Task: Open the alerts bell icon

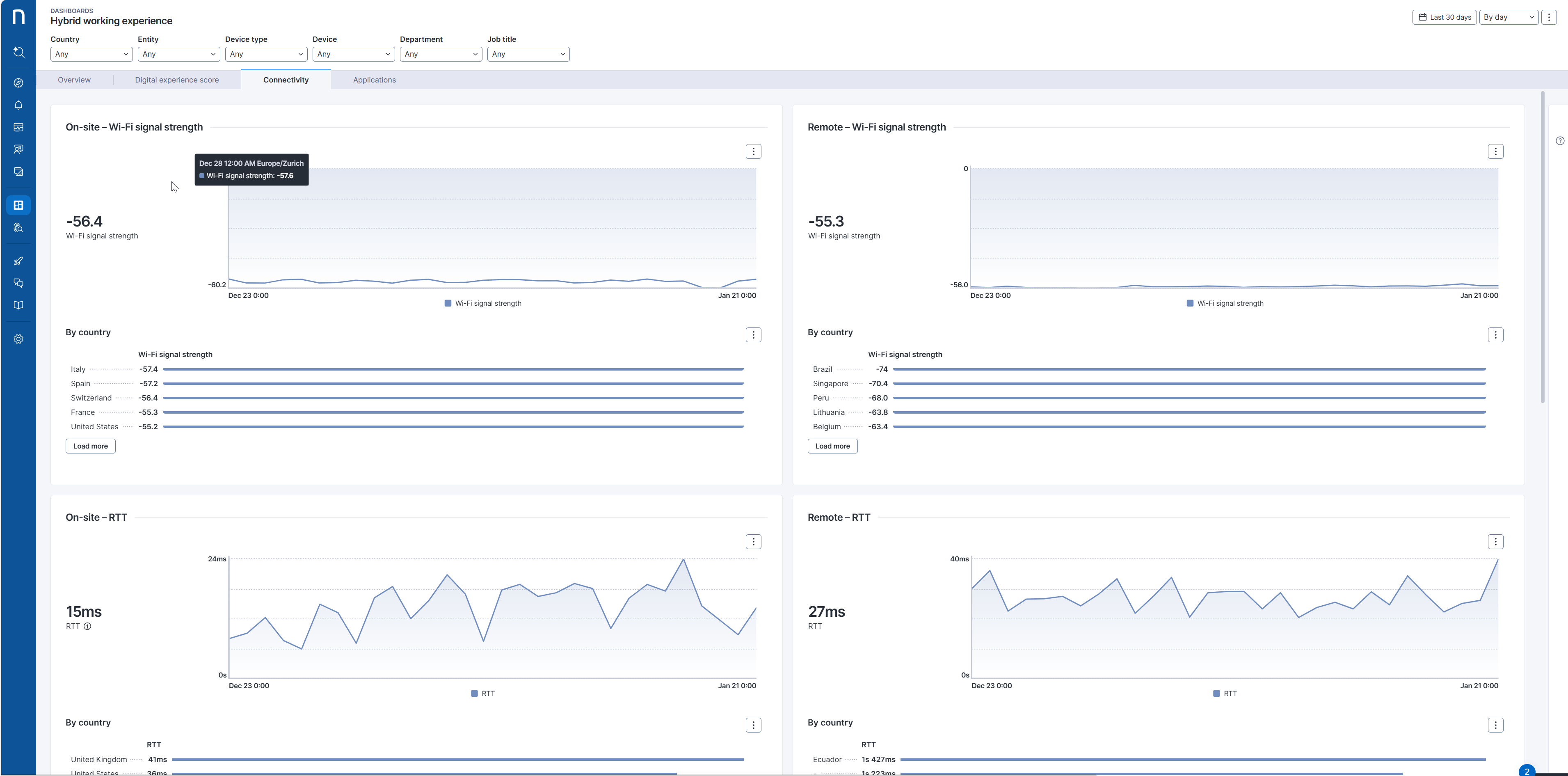Action: coord(18,105)
